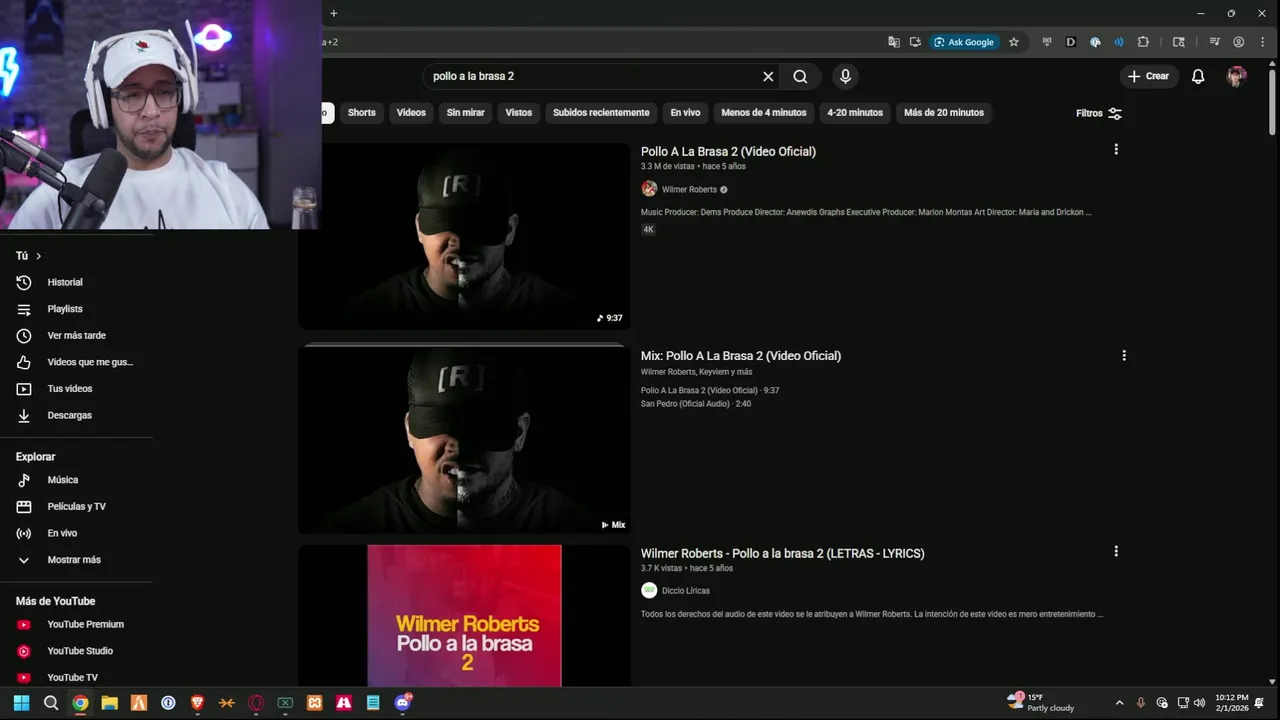
Task: Select the Videos filter chip
Action: tap(411, 113)
